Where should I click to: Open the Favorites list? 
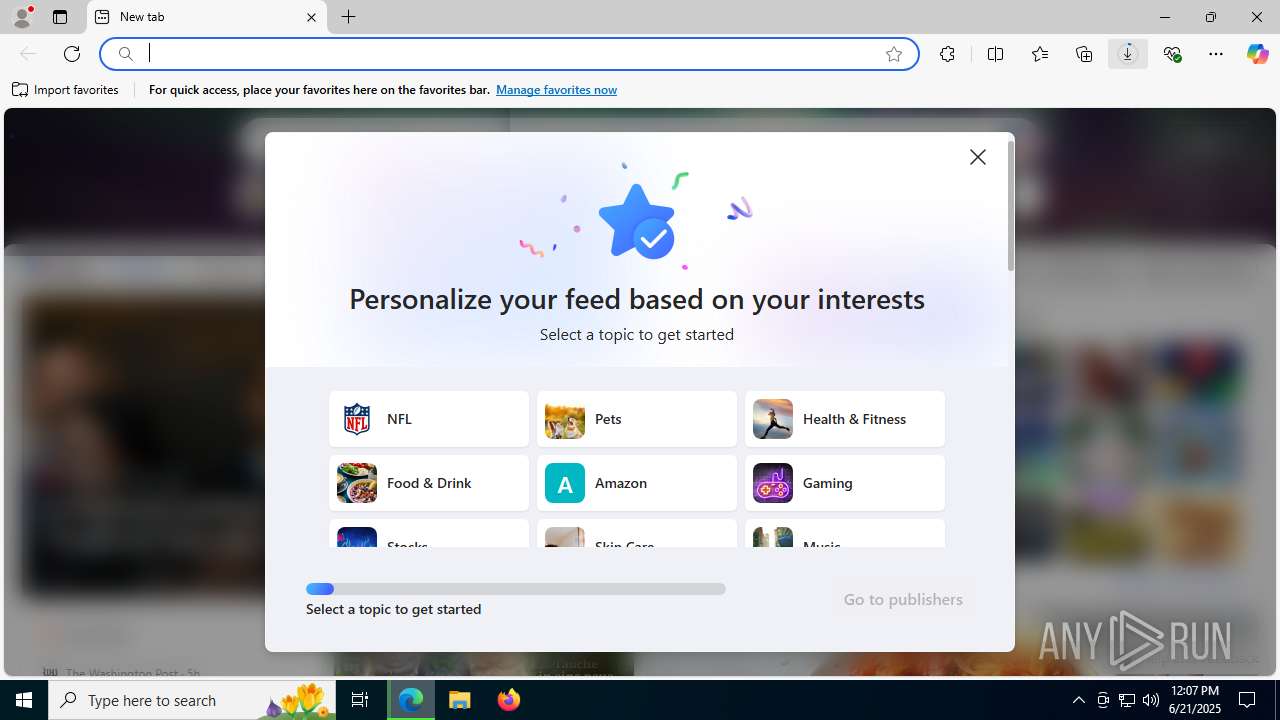coord(1040,54)
